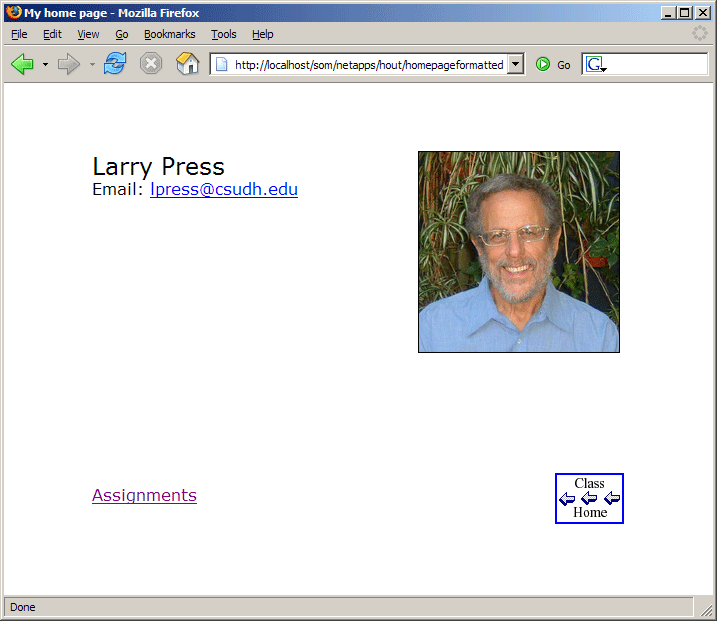717x621 pixels.
Task: Click the 'Done' status bar text
Action: 23,607
